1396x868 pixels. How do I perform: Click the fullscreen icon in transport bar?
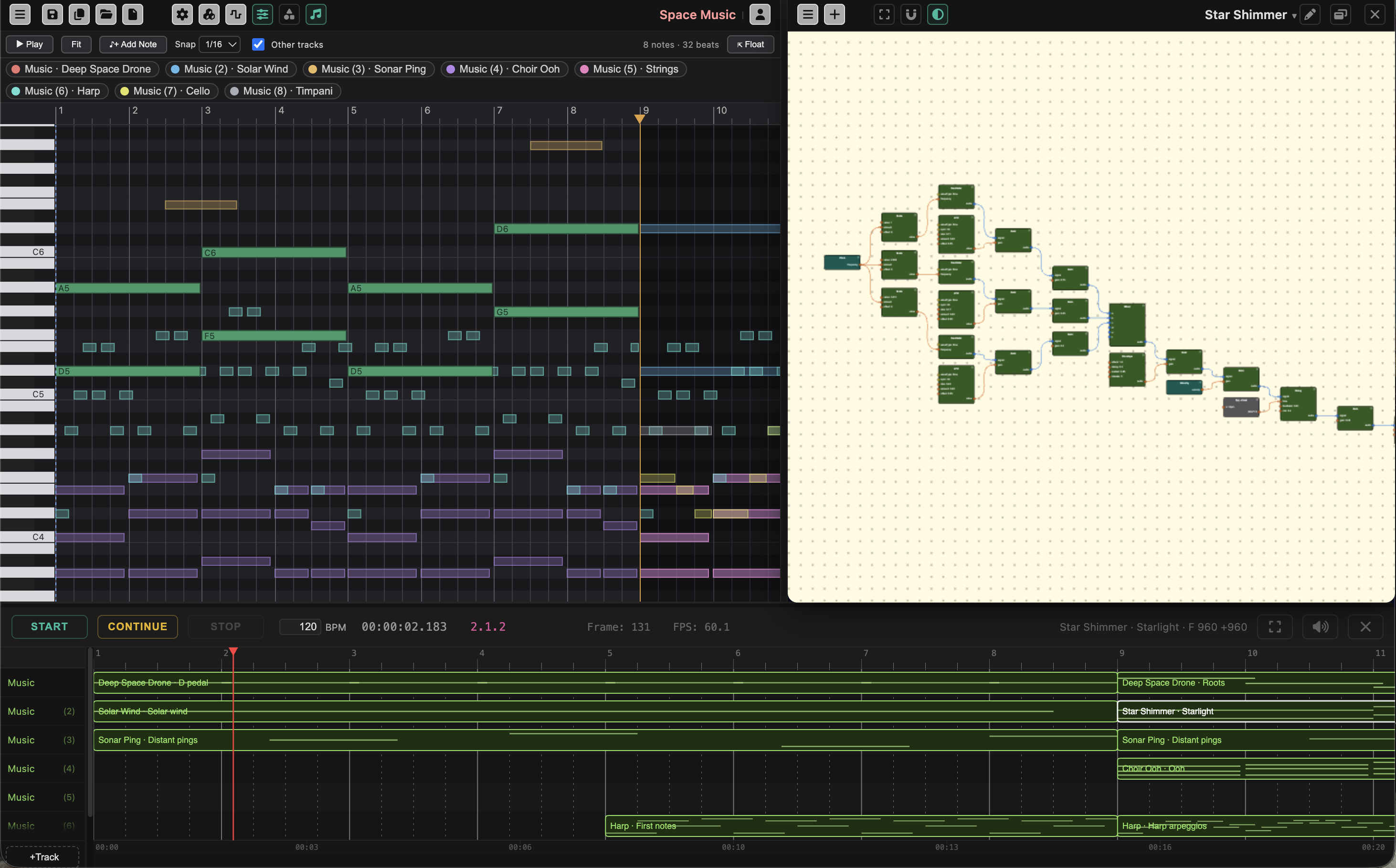[x=1275, y=626]
